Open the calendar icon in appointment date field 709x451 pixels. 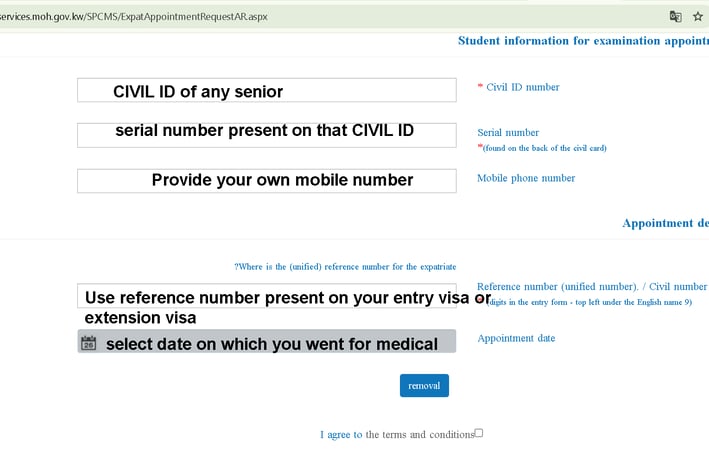click(x=89, y=343)
